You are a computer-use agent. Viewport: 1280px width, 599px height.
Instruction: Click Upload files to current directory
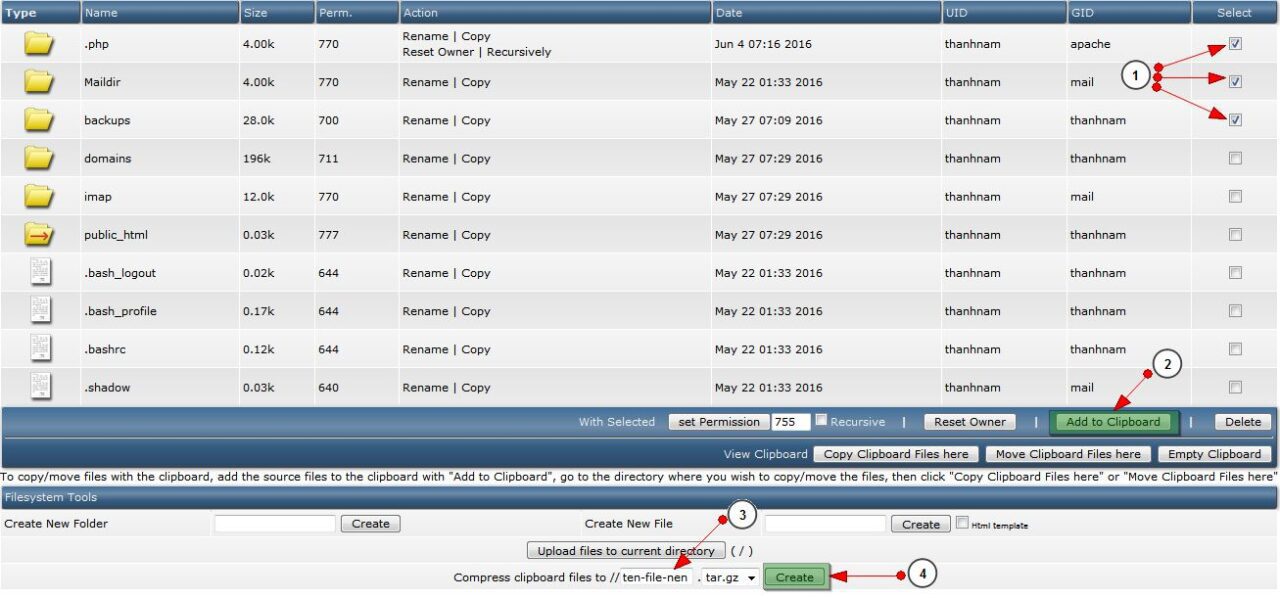pos(625,551)
